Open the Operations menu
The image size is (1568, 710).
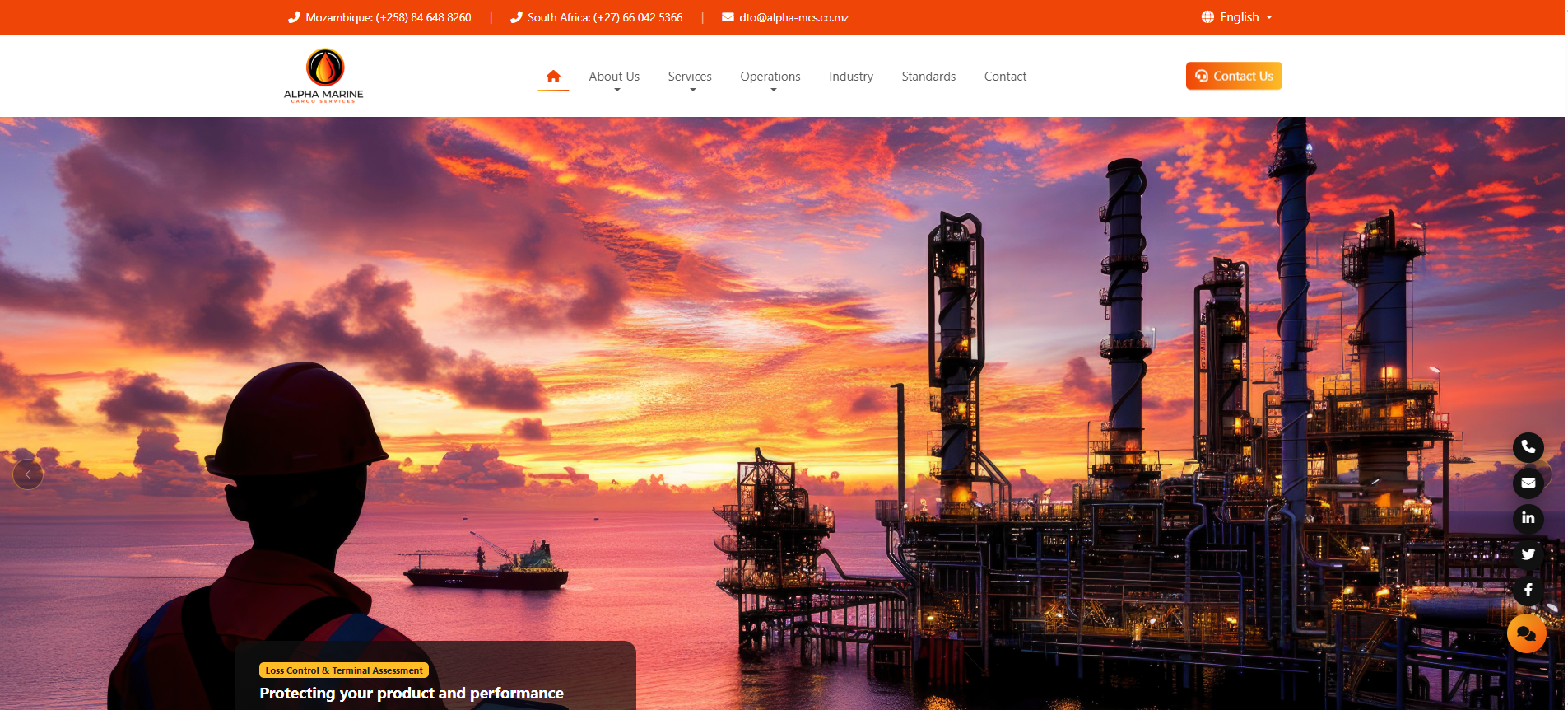click(770, 76)
